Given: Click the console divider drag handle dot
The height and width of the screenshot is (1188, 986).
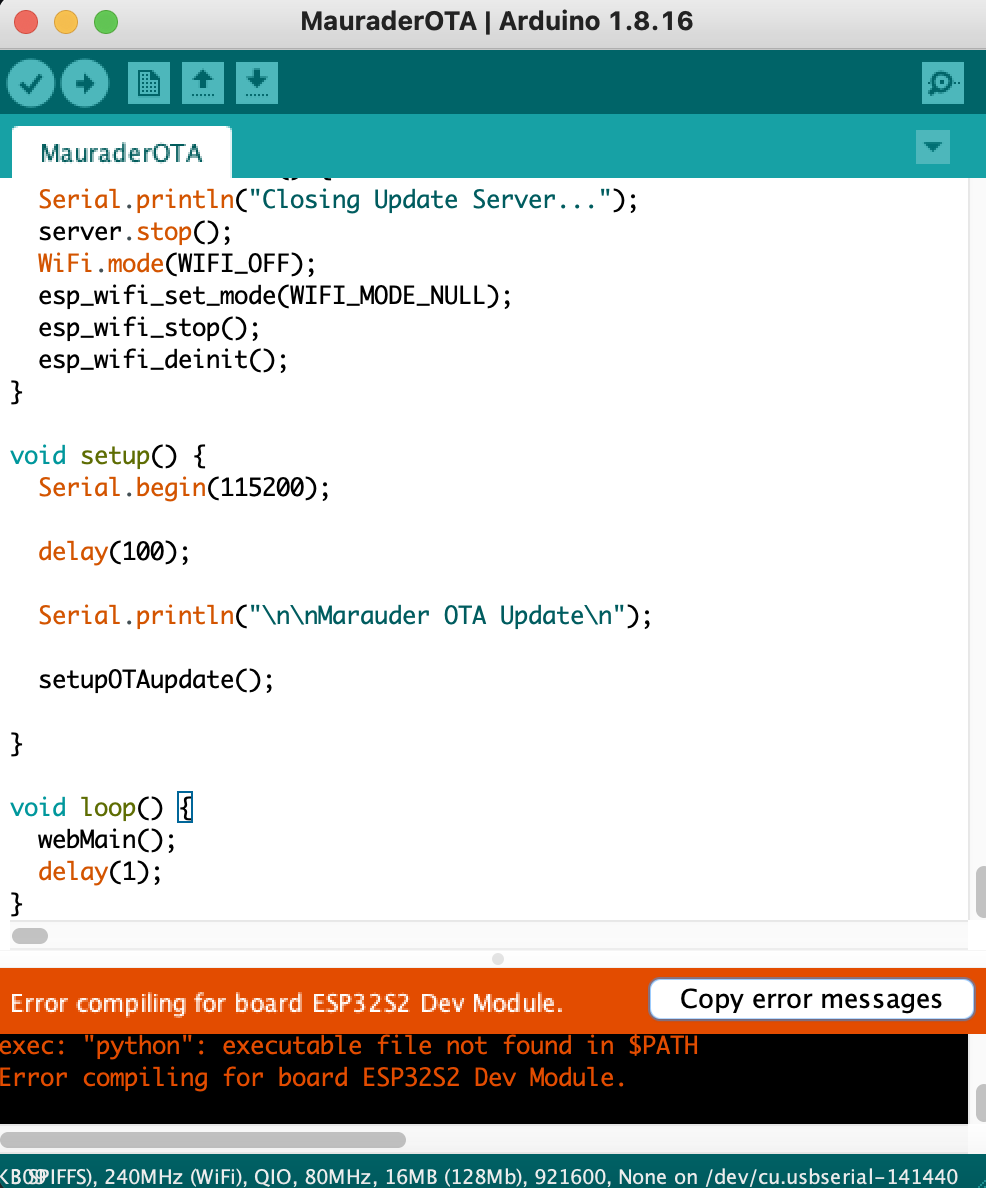Looking at the screenshot, I should point(498,959).
